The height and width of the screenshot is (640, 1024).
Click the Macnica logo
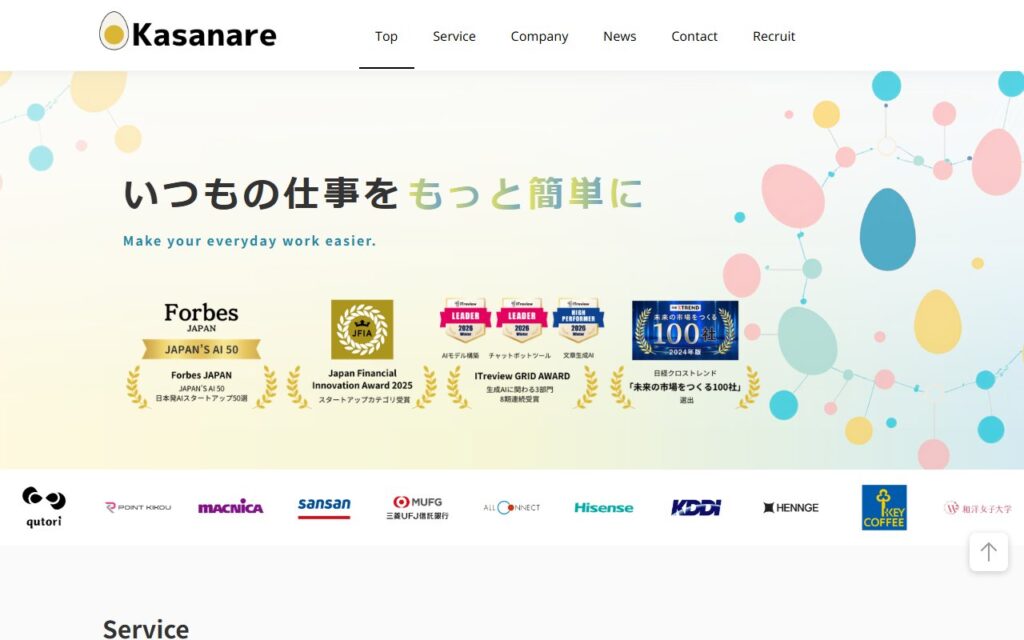tap(230, 507)
